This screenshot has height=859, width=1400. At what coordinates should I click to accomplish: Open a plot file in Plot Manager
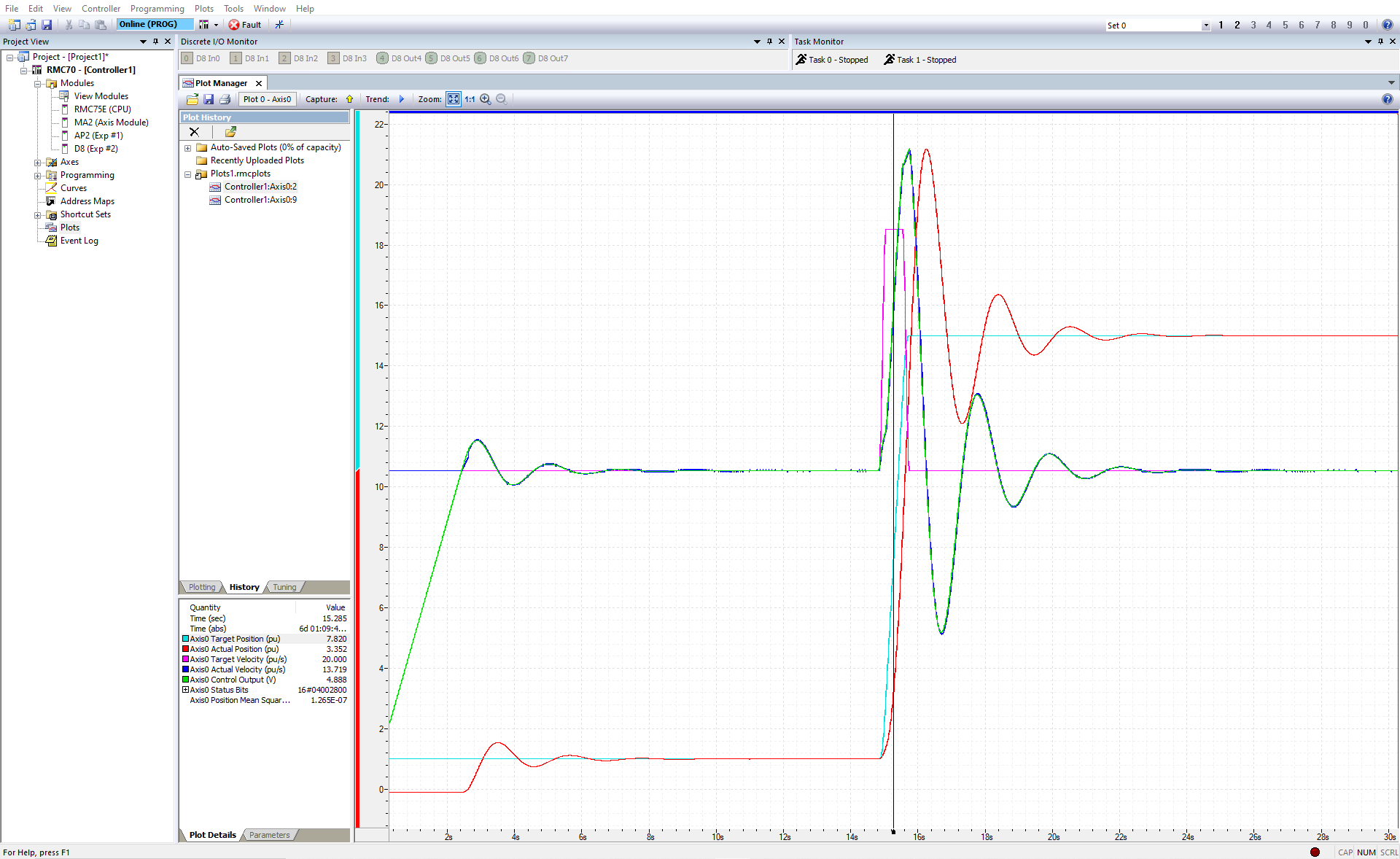[192, 99]
